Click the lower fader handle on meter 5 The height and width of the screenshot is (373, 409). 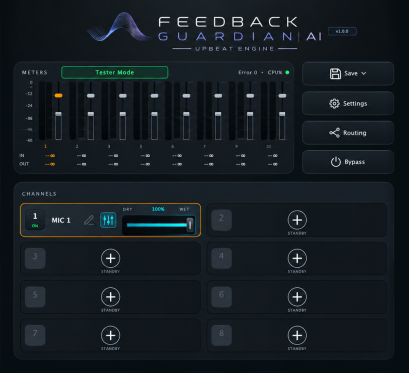[x=154, y=114]
